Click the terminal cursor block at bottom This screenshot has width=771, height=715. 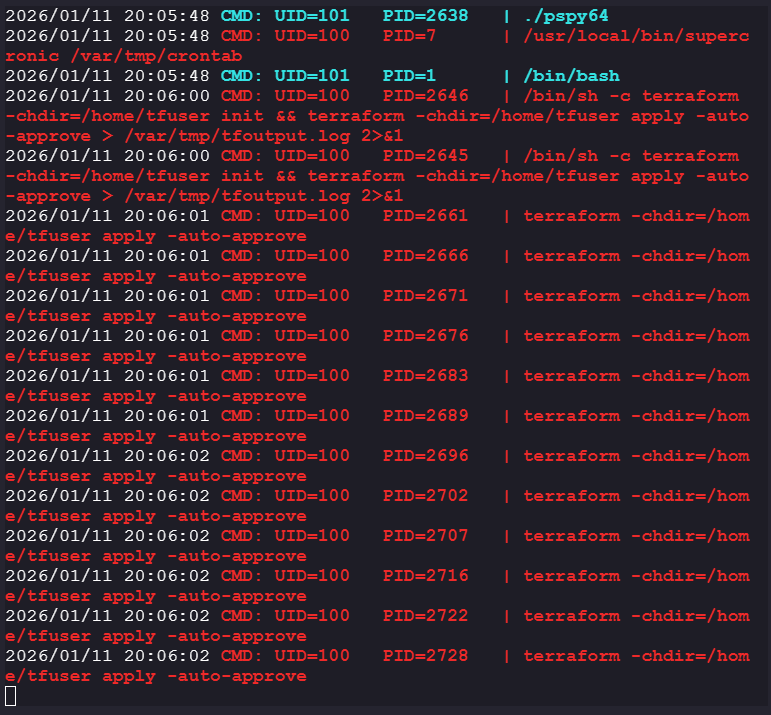pyautogui.click(x=11, y=695)
